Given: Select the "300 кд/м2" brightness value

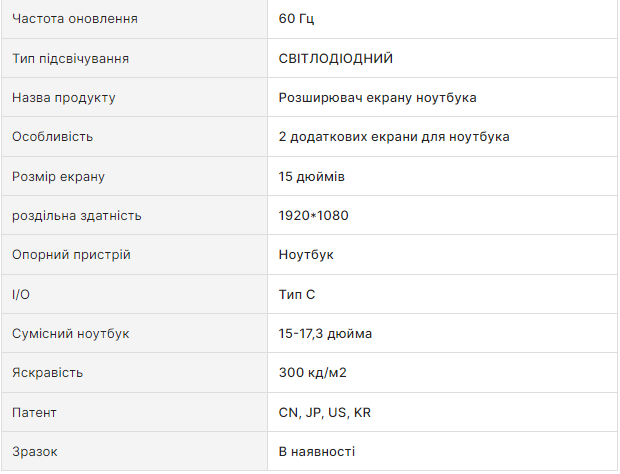Looking at the screenshot, I should pos(313,373).
